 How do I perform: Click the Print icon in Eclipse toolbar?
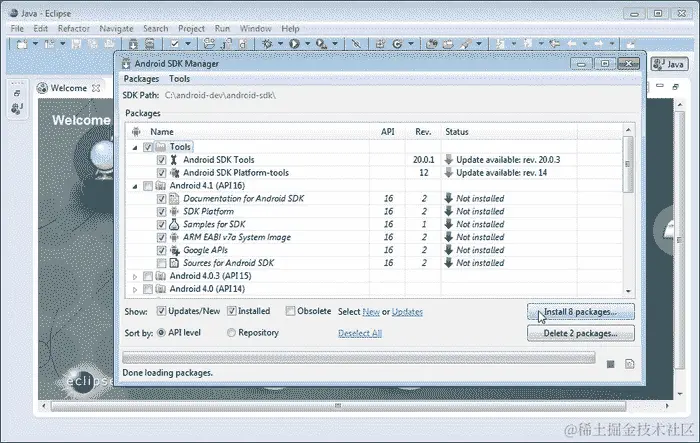109,44
